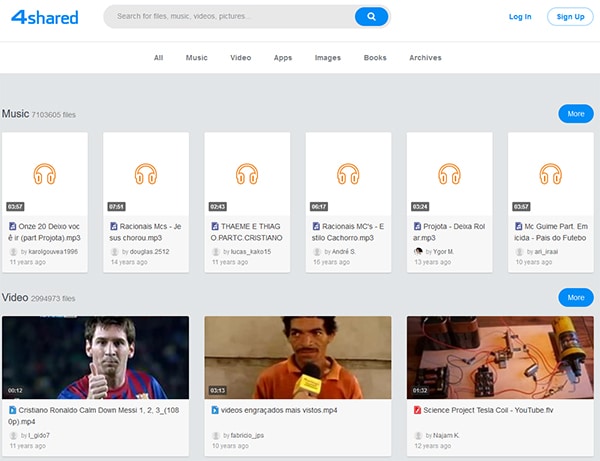
Task: Select the Archives category tab
Action: 425,58
